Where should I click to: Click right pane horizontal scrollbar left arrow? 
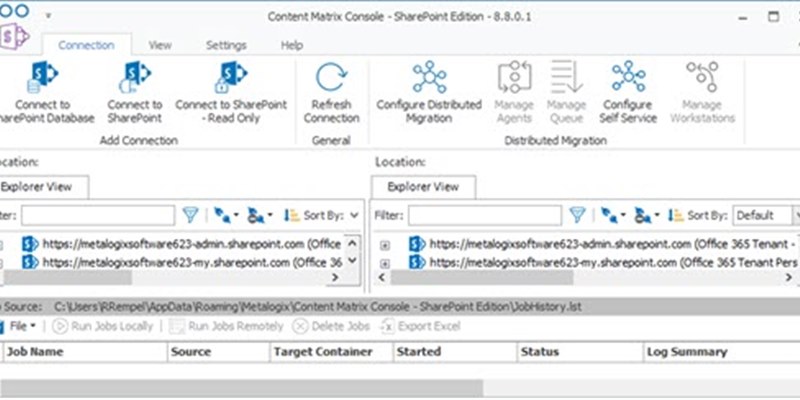(381, 278)
